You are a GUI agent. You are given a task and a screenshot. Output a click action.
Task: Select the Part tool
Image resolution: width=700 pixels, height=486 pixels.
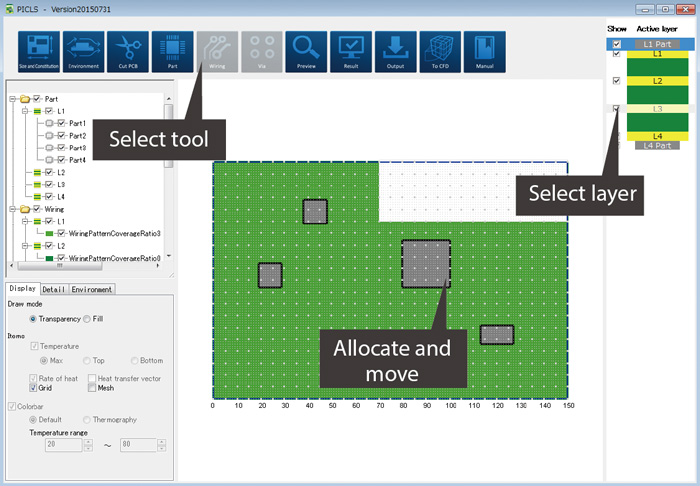(173, 52)
